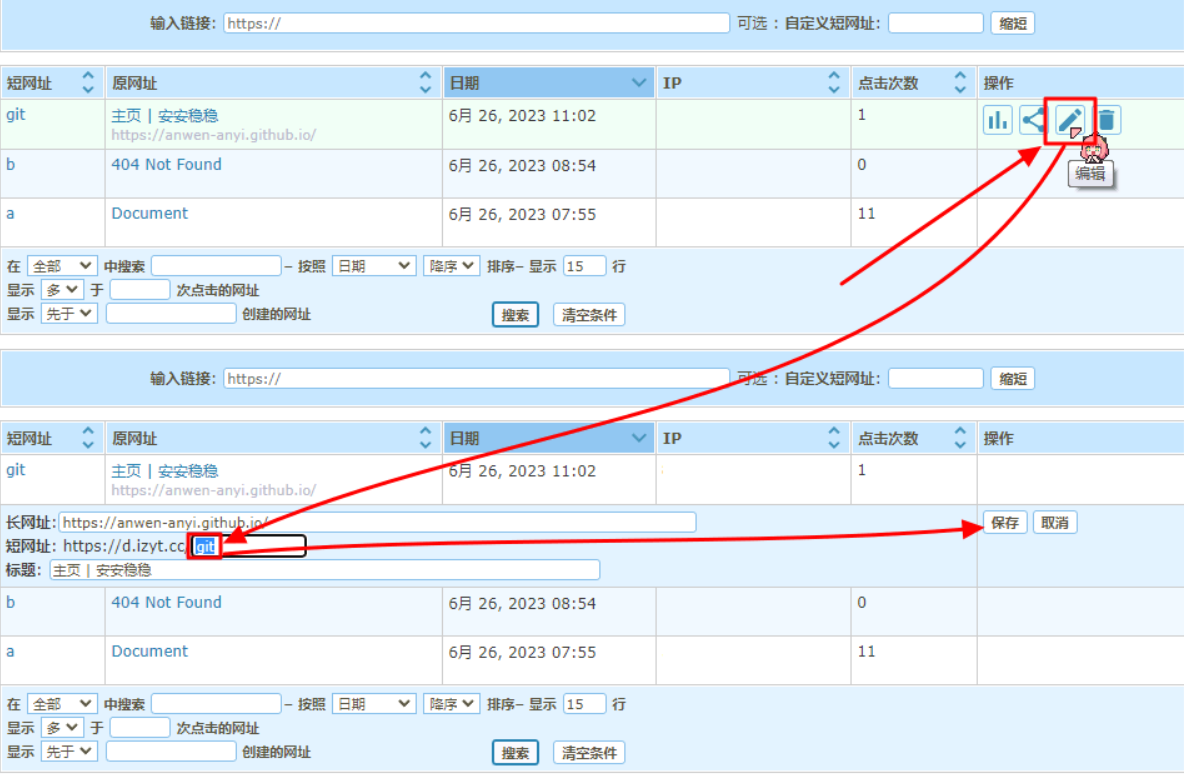Open the 多 clicks dropdown in upper filter
The width and height of the screenshot is (1184, 774).
point(62,290)
